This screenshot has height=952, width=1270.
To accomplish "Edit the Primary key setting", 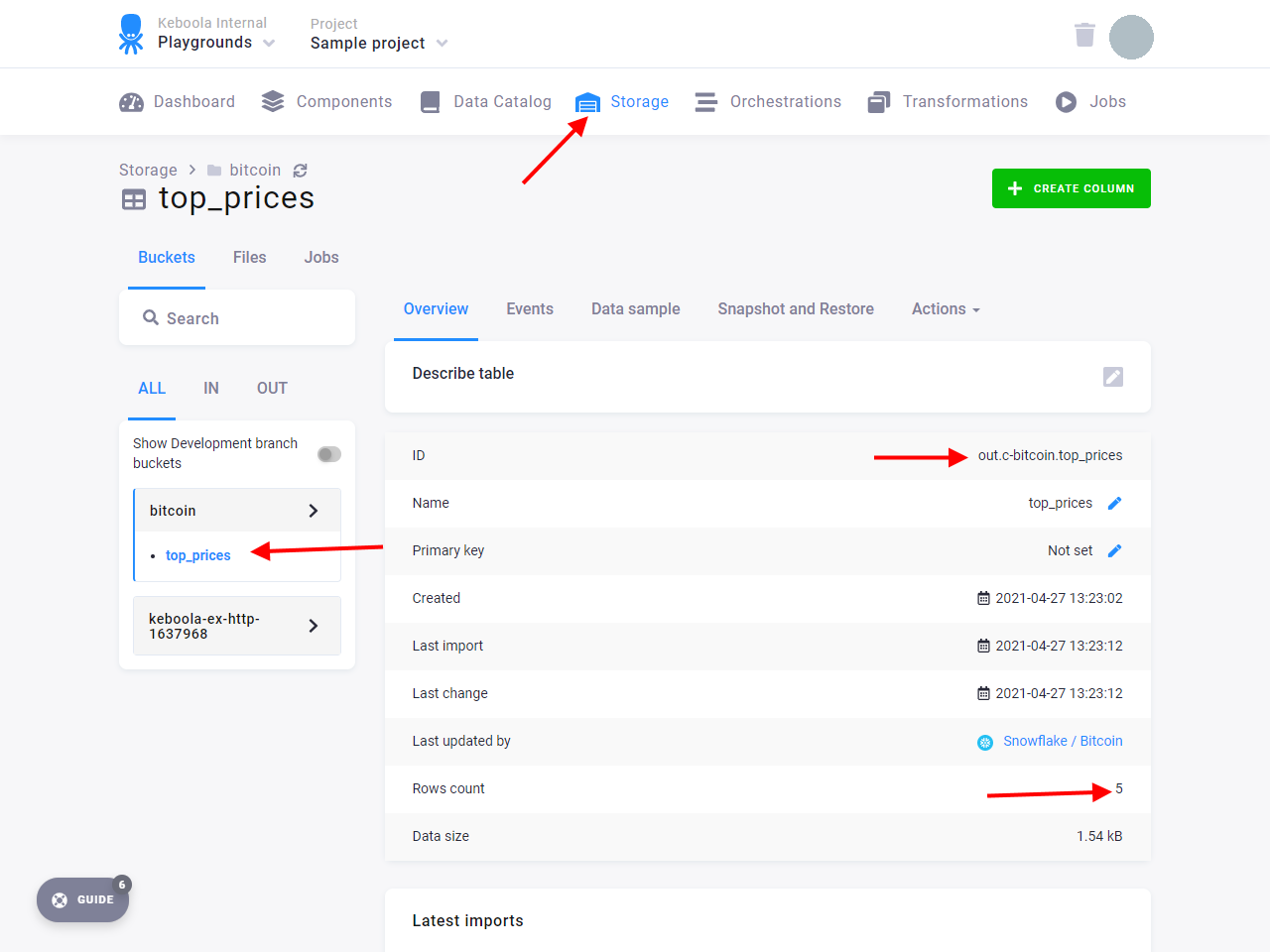I will pyautogui.click(x=1114, y=551).
